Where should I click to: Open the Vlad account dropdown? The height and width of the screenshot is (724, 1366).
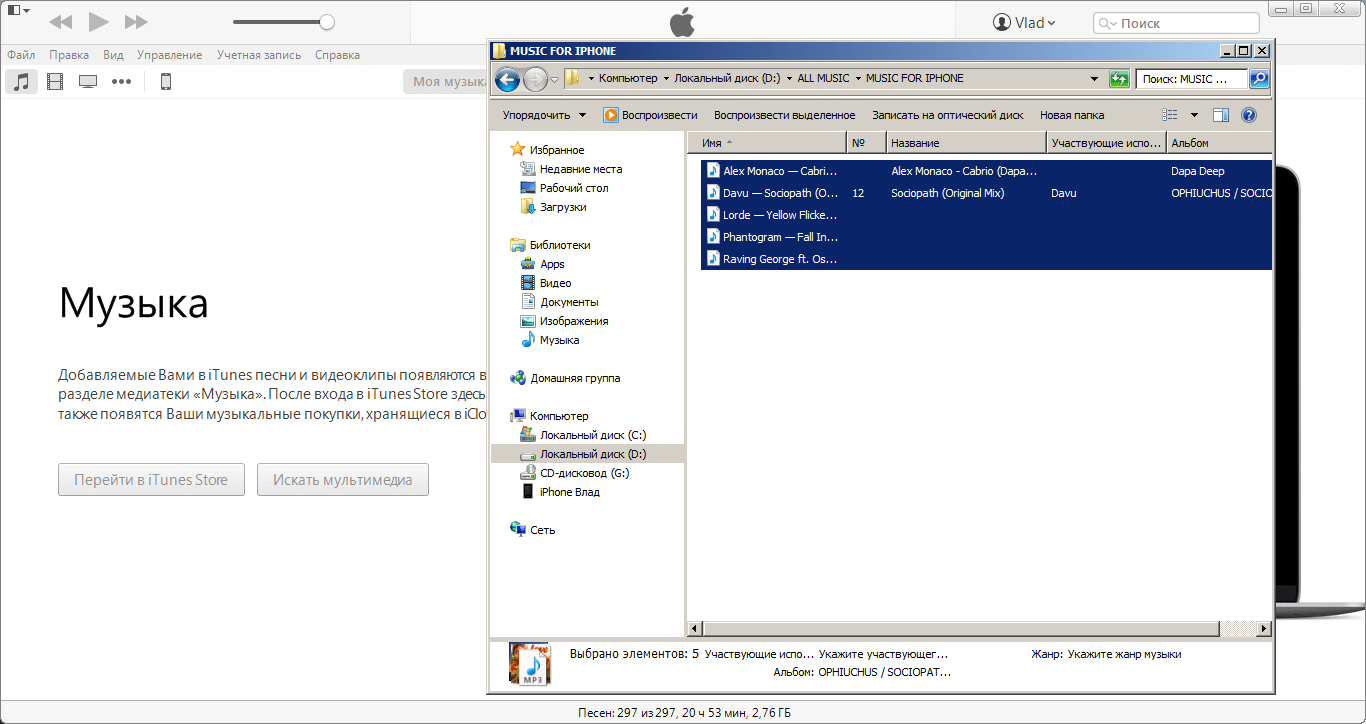coord(1024,23)
